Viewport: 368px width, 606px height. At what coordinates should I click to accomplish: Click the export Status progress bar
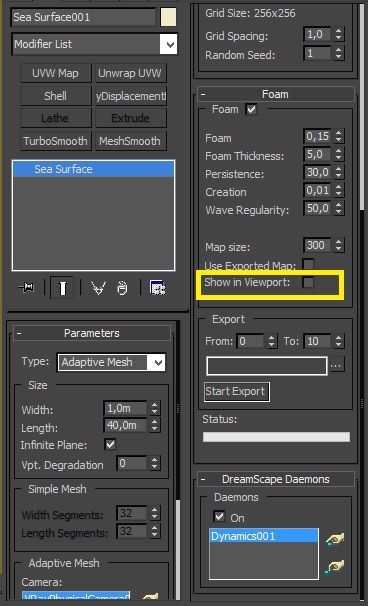click(x=276, y=437)
